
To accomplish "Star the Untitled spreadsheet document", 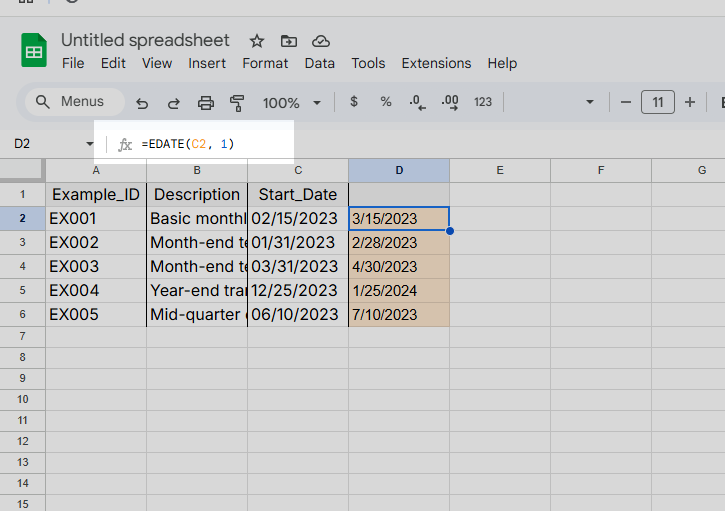I will [x=257, y=41].
